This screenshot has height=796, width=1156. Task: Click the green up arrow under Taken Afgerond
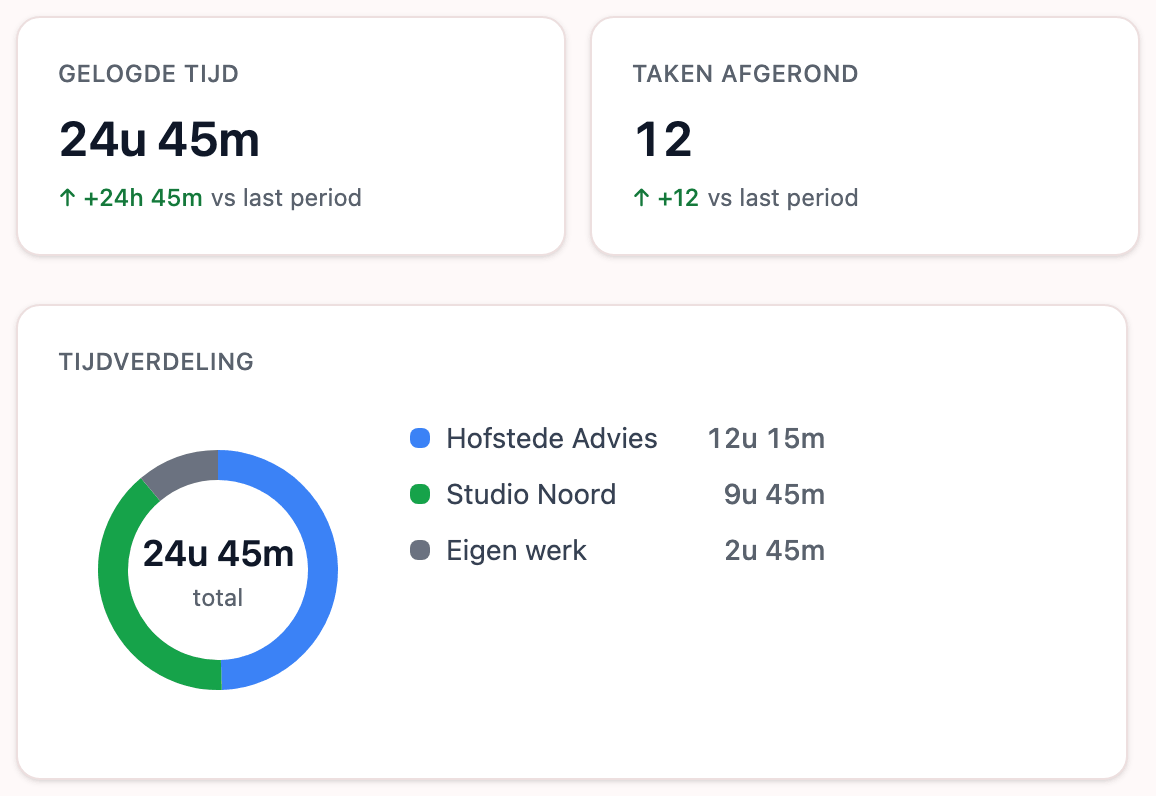coord(641,198)
